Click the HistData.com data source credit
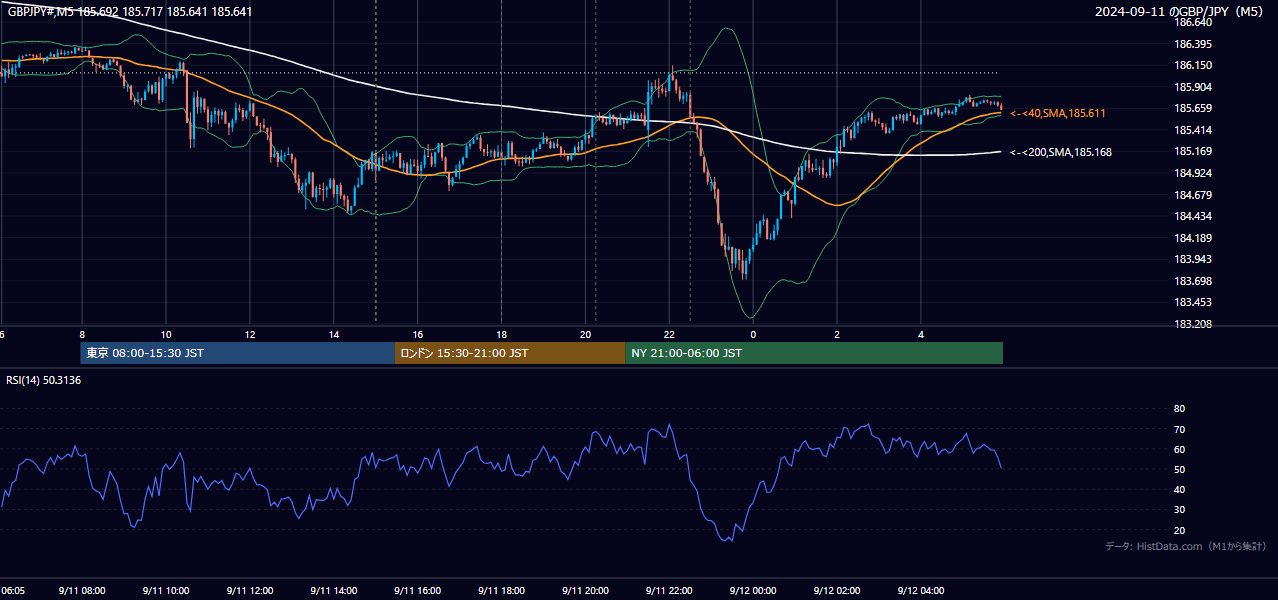 point(1185,546)
